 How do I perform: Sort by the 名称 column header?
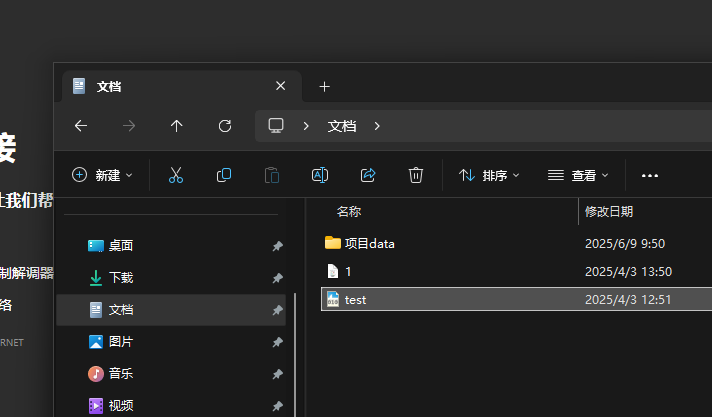point(349,211)
